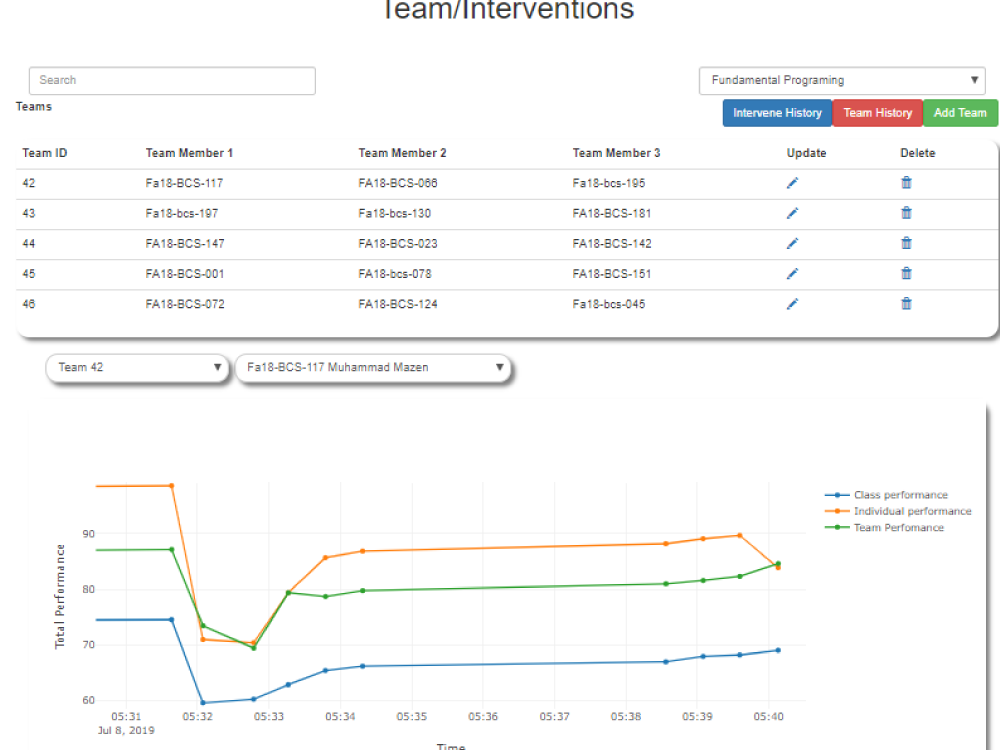Delete team 46 using trash icon
The image size is (1000, 750).
coord(906,304)
